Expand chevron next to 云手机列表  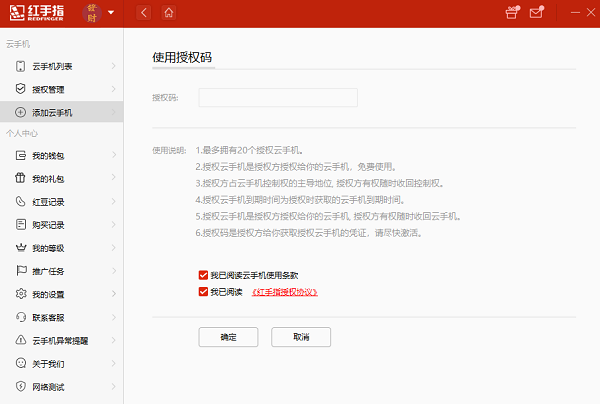coord(114,66)
